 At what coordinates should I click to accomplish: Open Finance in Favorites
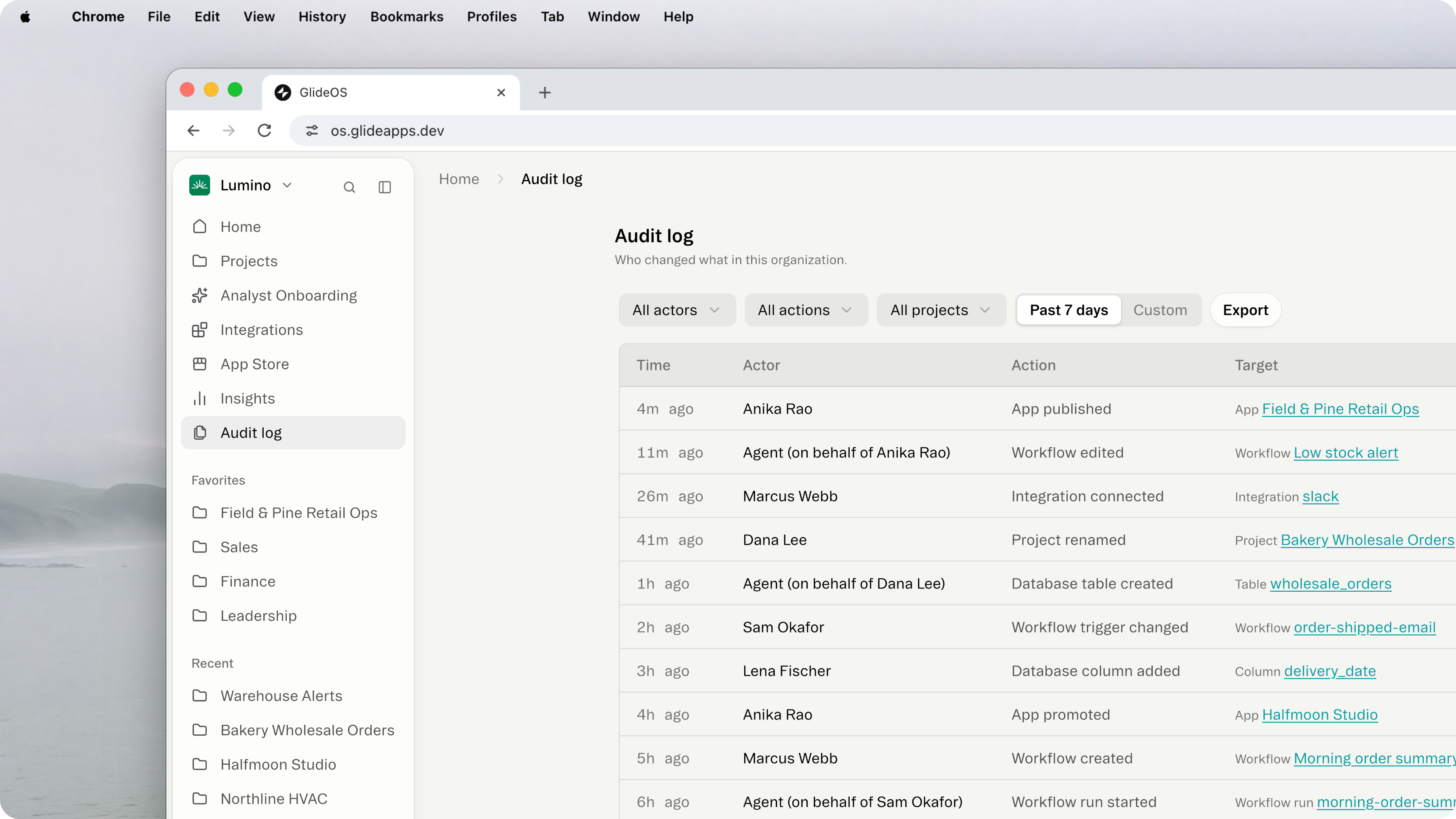tap(293, 582)
